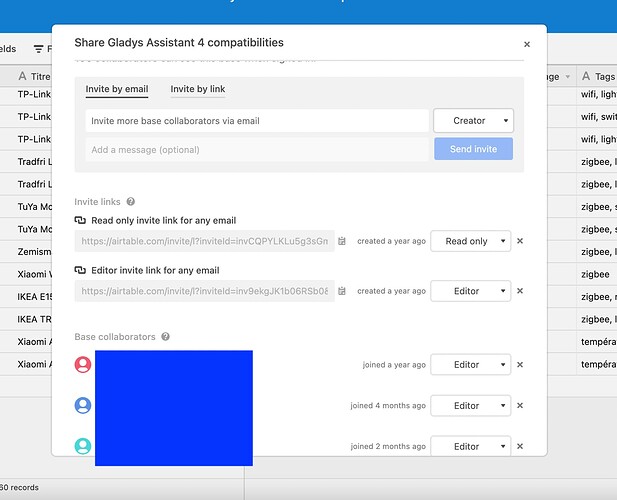Open the Read only permission dropdown
The height and width of the screenshot is (500, 617).
(471, 241)
